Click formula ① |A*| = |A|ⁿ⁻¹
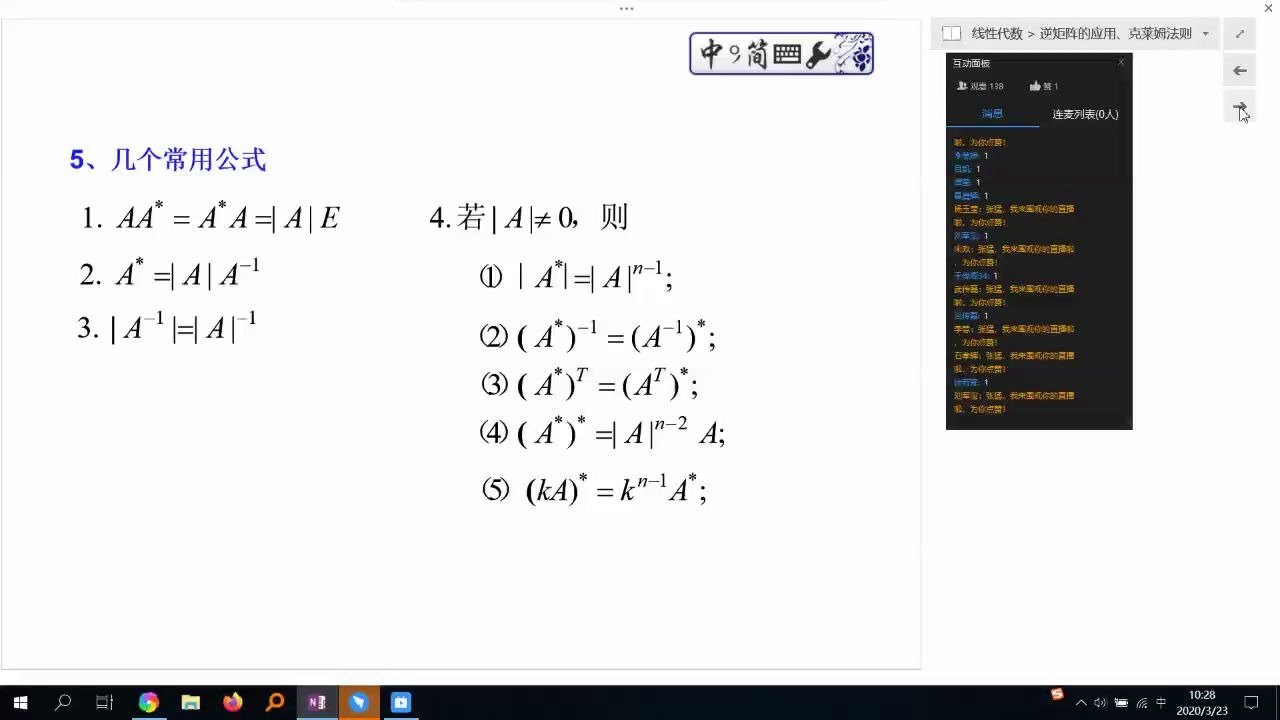This screenshot has height=720, width=1280. click(x=576, y=275)
